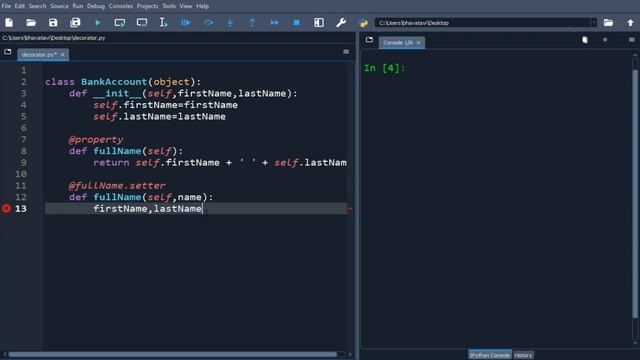Open the editor file browse tabs icon
The image size is (640, 360).
pyautogui.click(x=7, y=52)
